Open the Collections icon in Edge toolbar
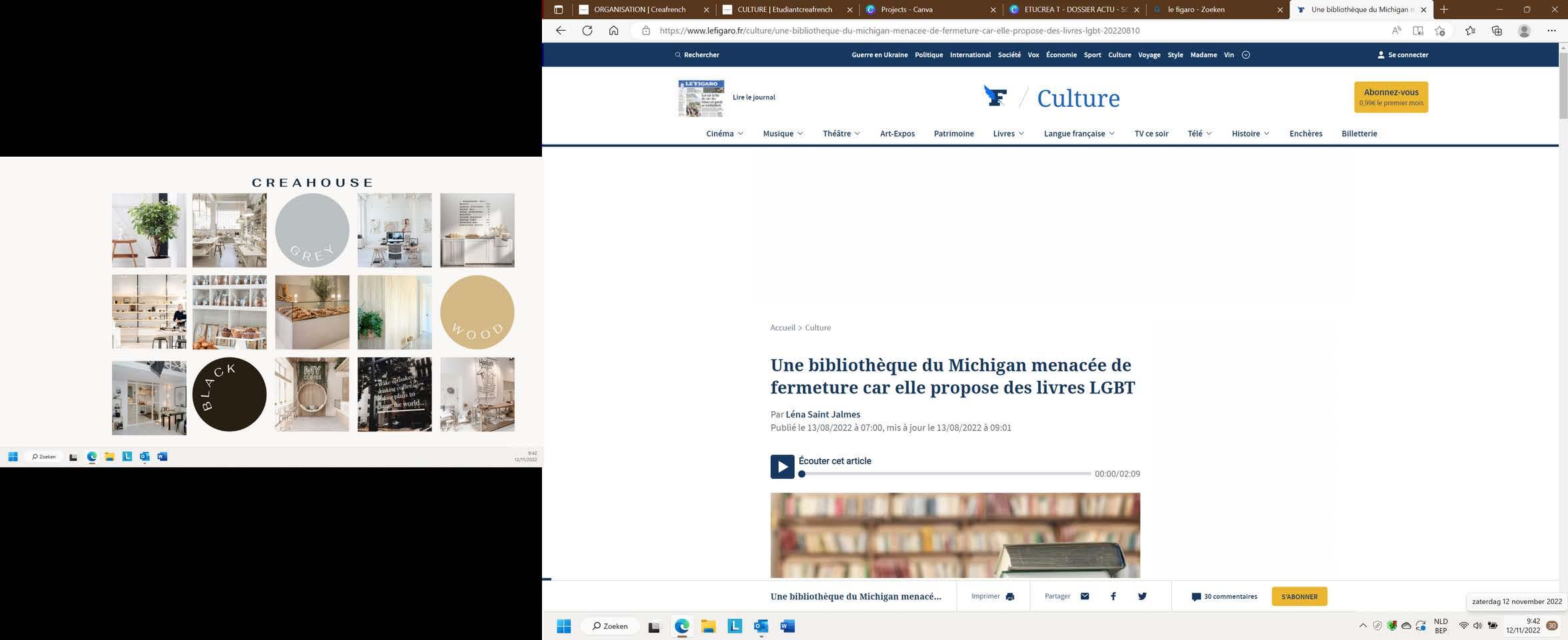 [1497, 31]
